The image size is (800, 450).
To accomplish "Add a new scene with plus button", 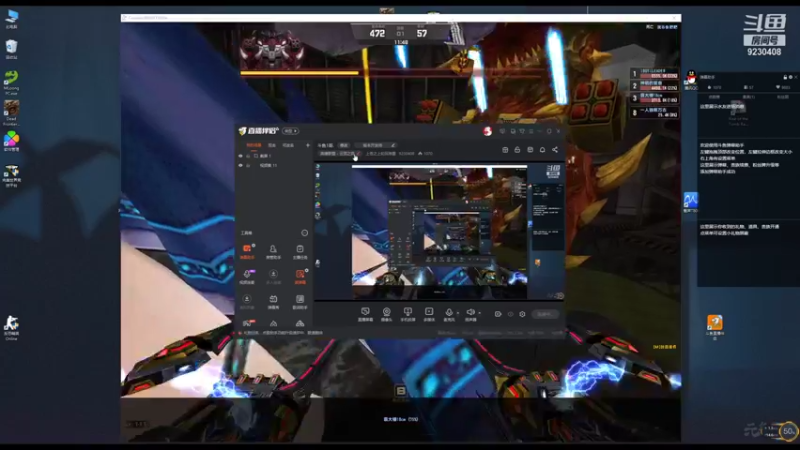I will (308, 145).
